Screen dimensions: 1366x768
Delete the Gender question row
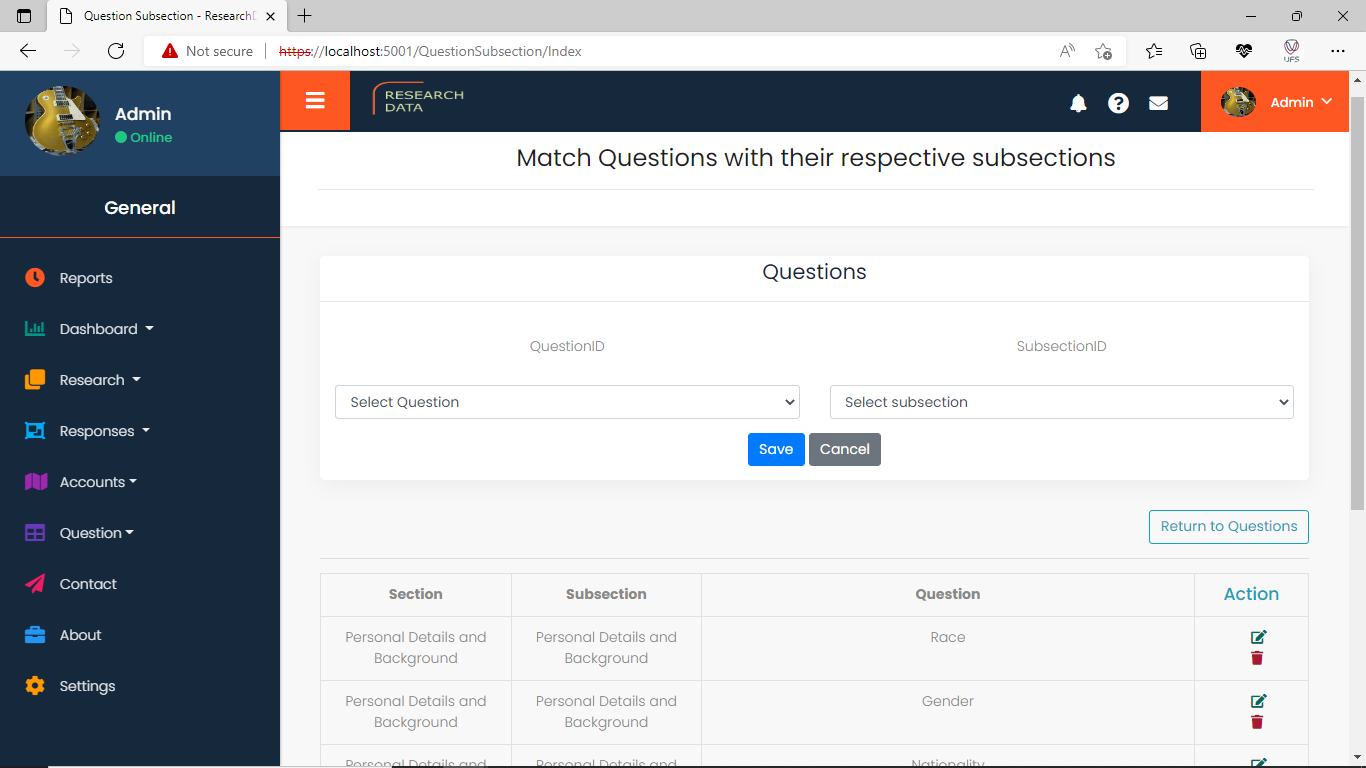[1257, 722]
